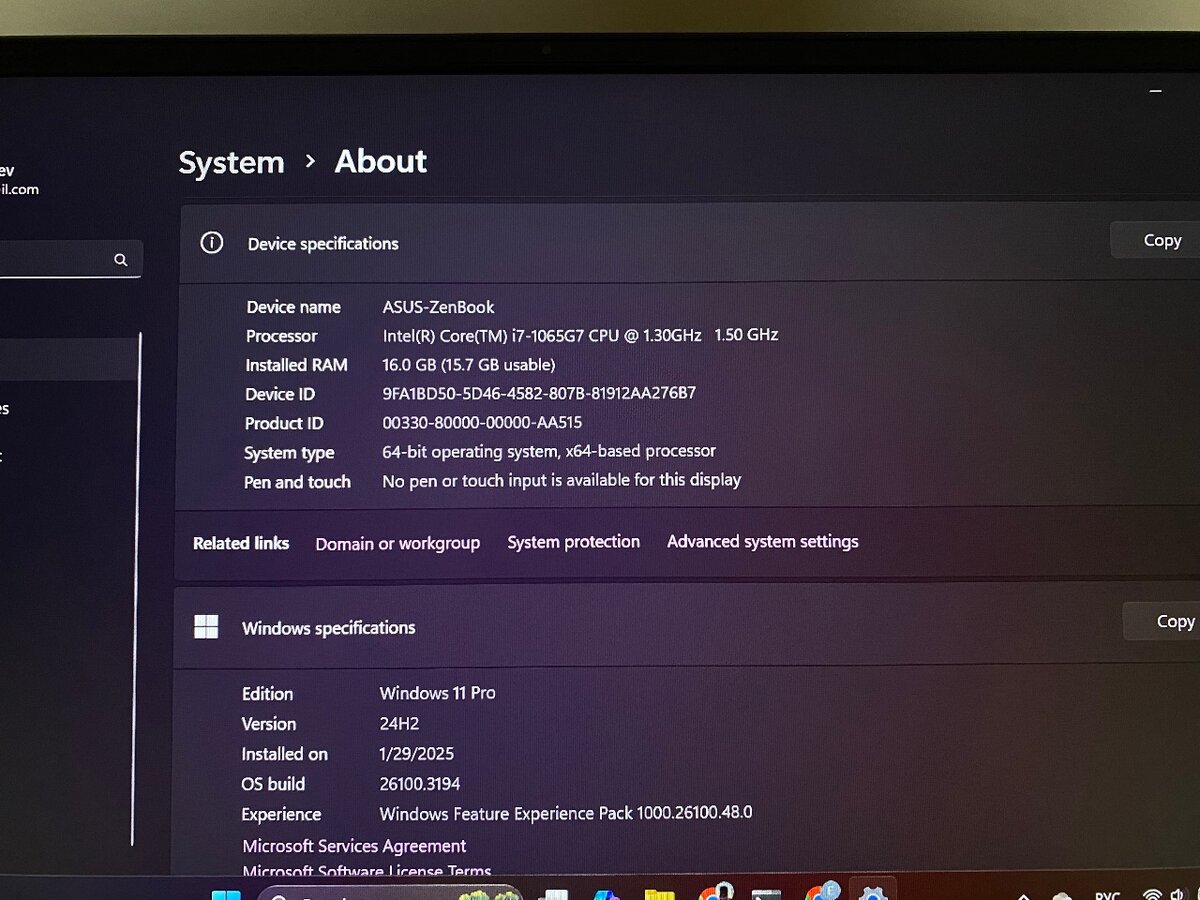The width and height of the screenshot is (1200, 900).
Task: Expand hidden icons chevron in system tray
Action: click(x=1022, y=893)
